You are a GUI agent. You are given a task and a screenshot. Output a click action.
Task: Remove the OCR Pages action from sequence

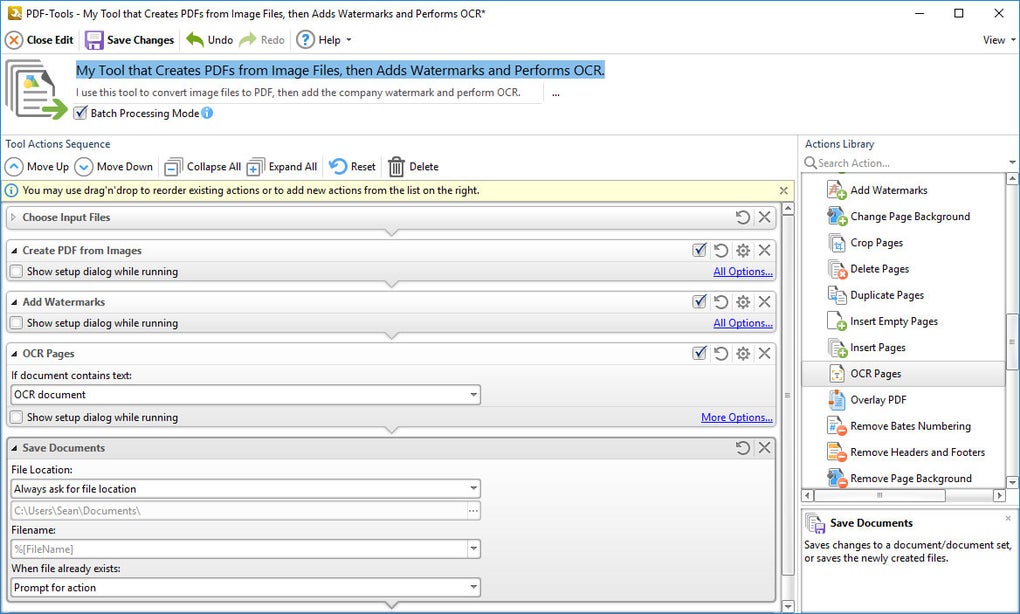[764, 353]
